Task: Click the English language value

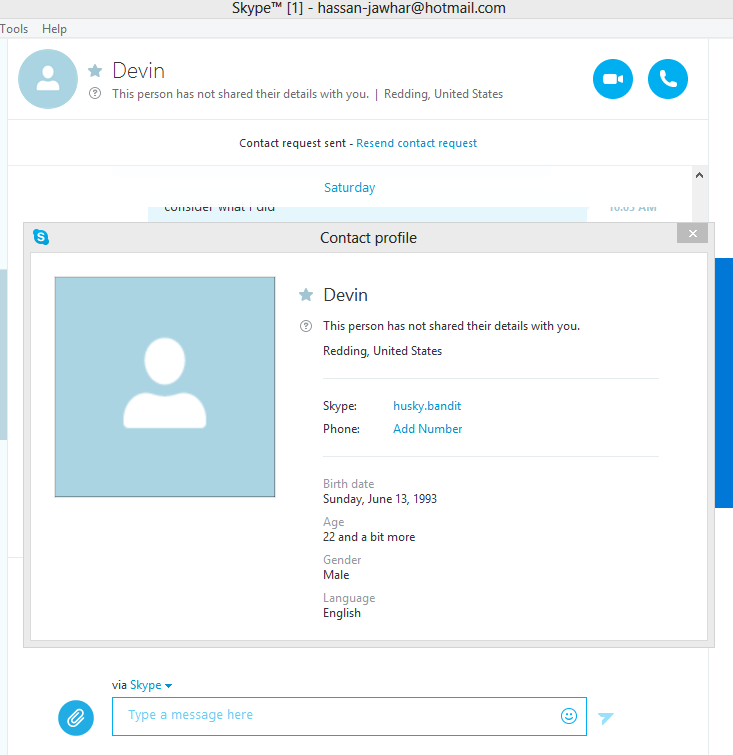Action: 342,613
